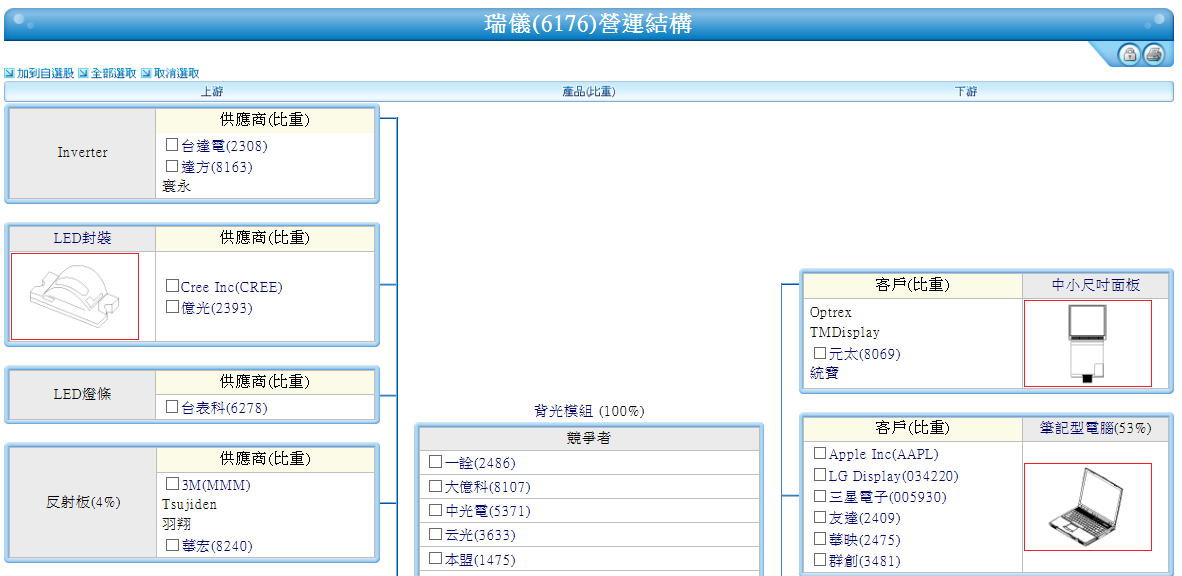The image size is (1182, 576).
Task: Open the LED封裝 heading link
Action: point(82,238)
